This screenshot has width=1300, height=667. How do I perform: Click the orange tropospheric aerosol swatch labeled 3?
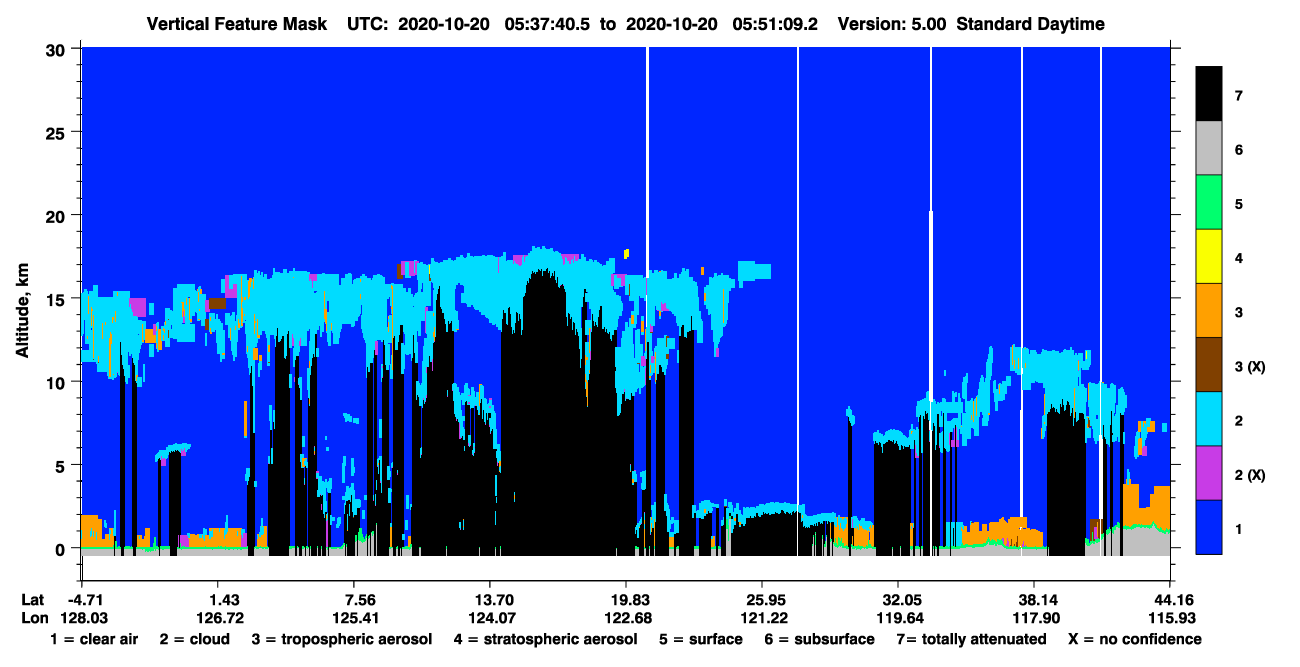tap(1209, 310)
